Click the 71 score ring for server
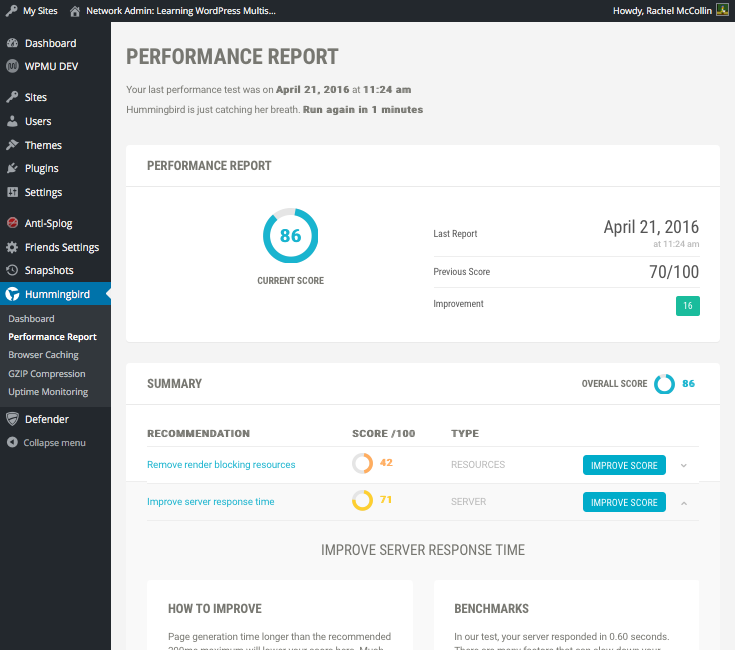735x650 pixels. 362,501
